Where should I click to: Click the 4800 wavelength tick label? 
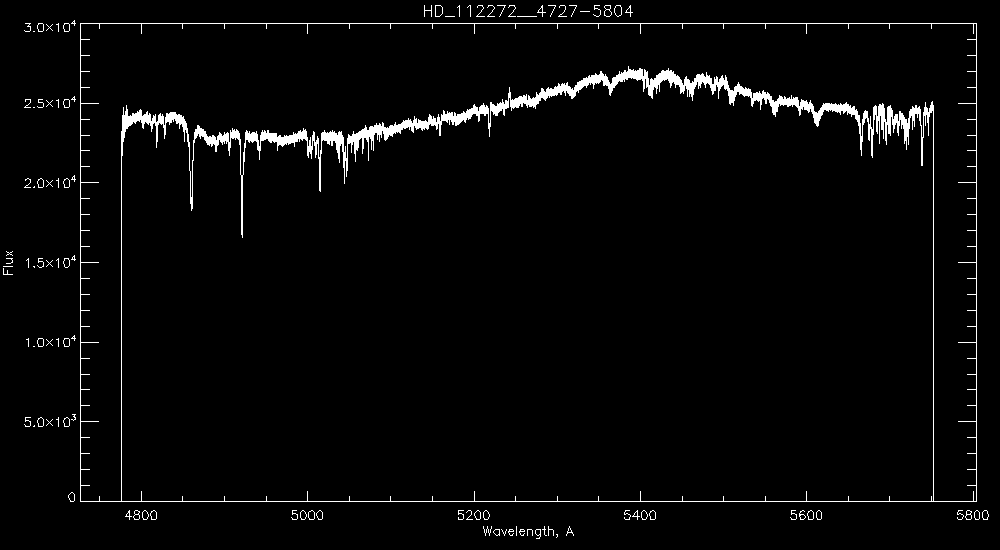coord(141,515)
